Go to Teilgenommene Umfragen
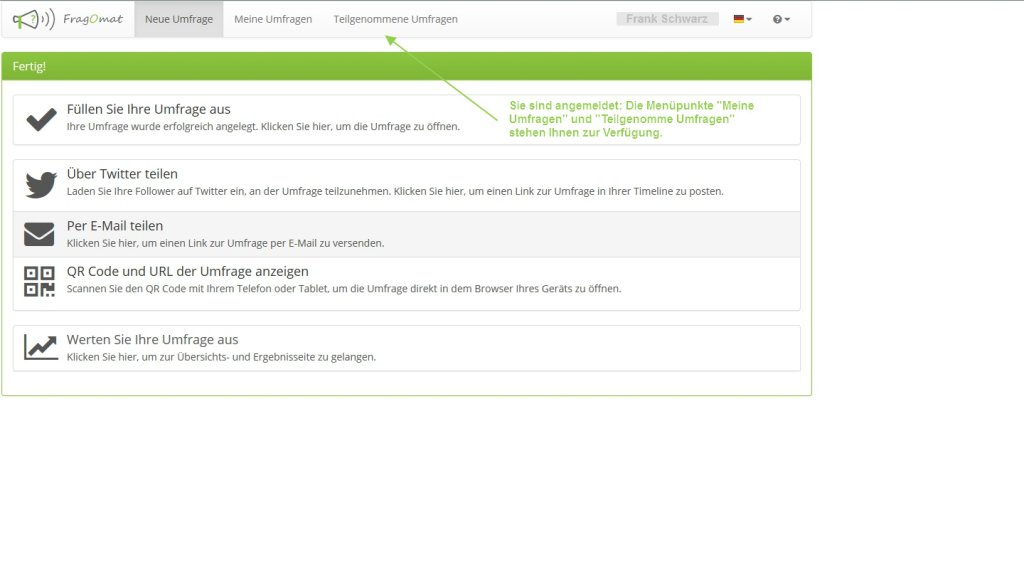The image size is (1024, 576). pos(395,19)
